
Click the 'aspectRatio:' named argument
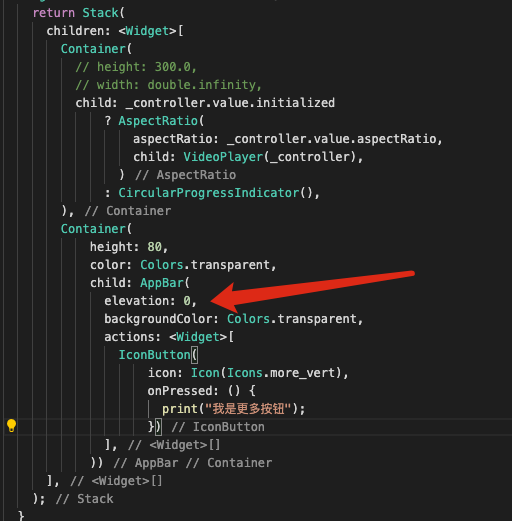click(176, 139)
